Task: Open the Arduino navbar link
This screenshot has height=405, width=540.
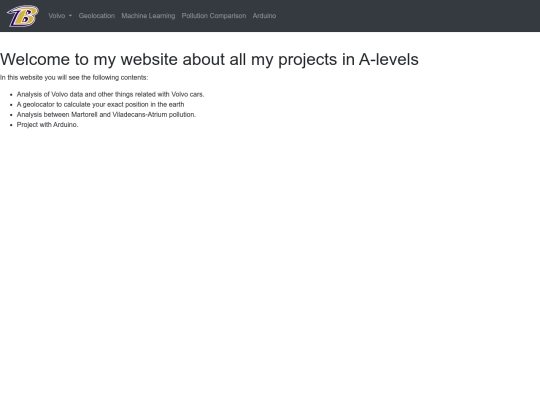Action: coord(264,16)
